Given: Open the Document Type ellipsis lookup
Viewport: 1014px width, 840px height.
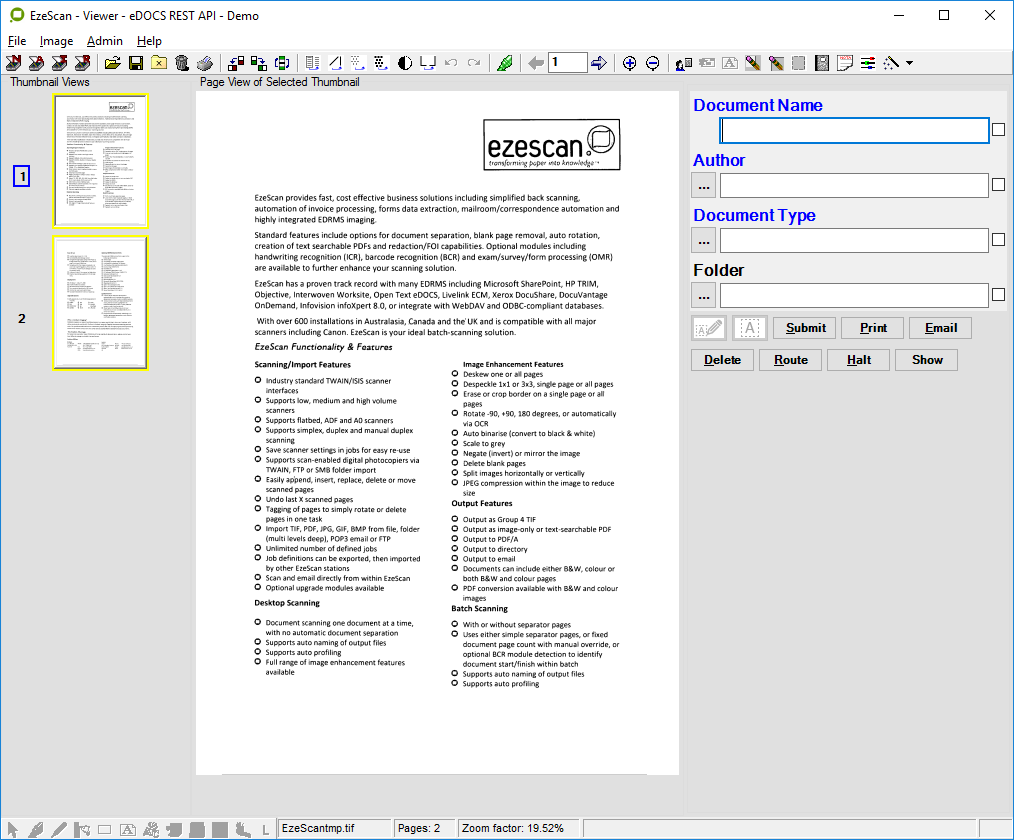Looking at the screenshot, I should 704,240.
